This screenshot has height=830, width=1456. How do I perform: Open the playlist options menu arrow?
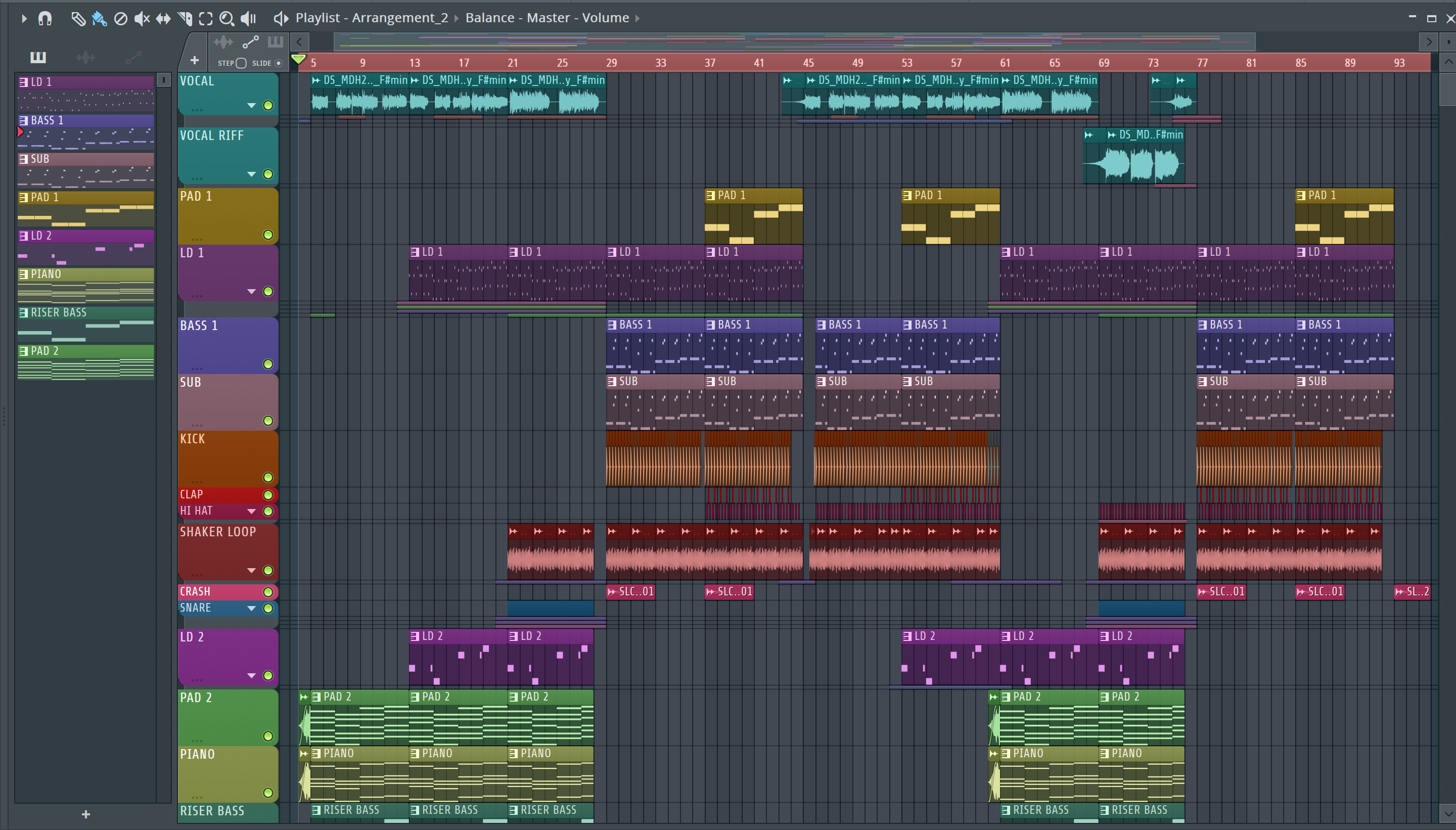click(x=24, y=18)
